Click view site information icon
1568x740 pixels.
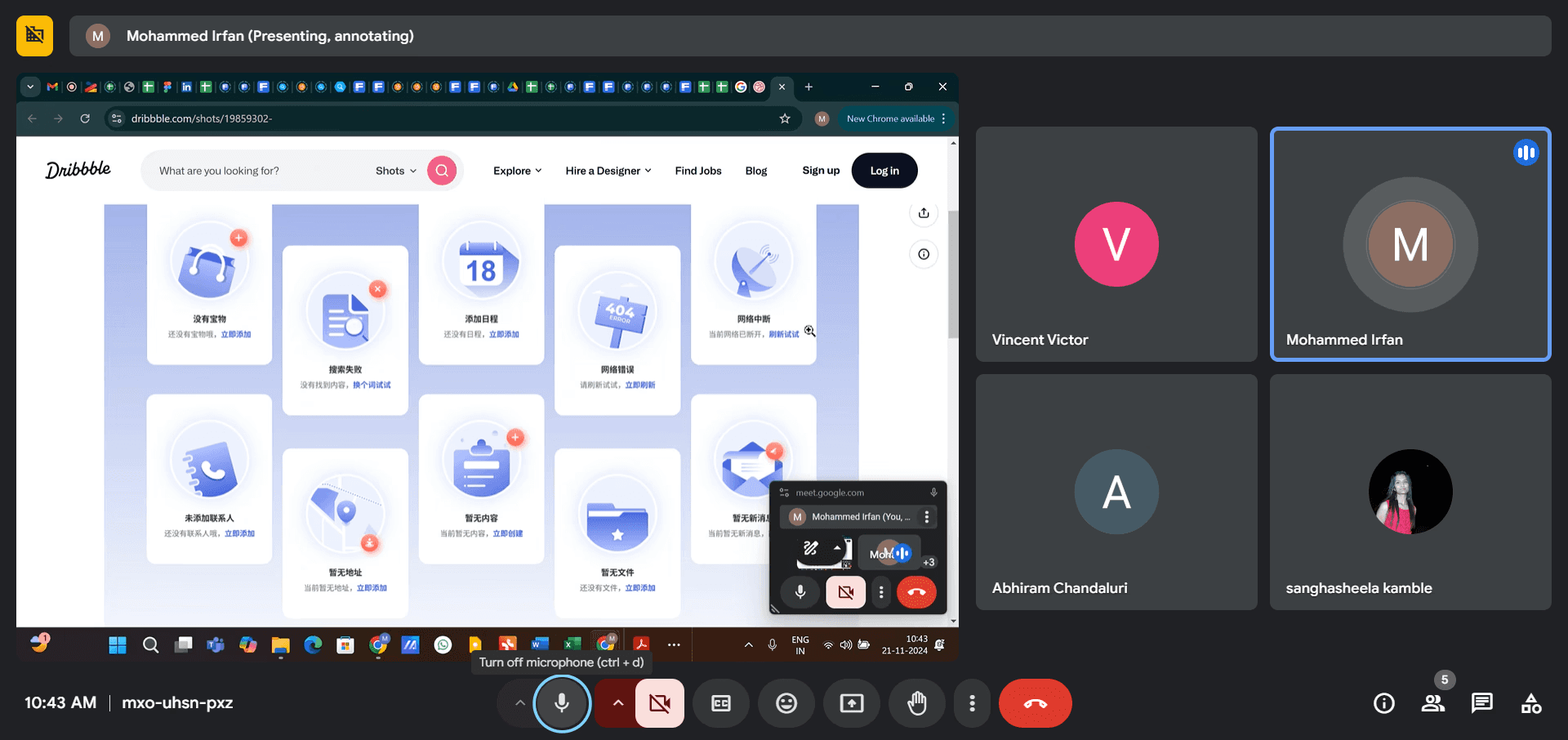[x=117, y=118]
